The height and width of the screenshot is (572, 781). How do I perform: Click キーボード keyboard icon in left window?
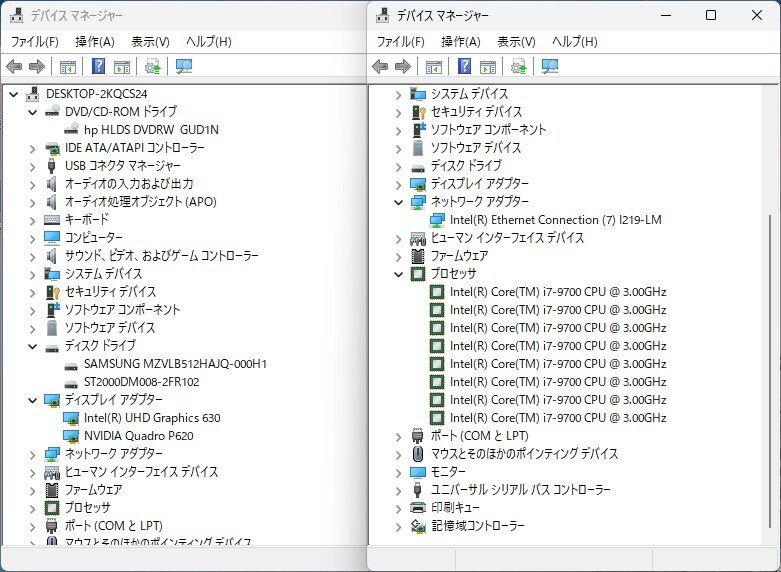coord(52,220)
